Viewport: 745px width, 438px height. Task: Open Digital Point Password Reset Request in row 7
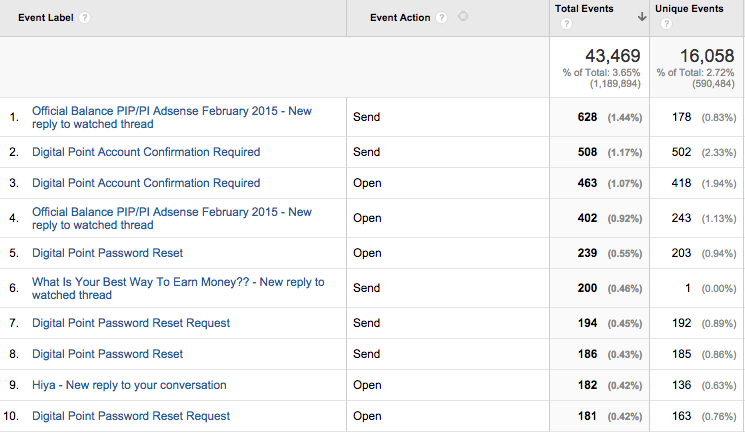coord(131,323)
